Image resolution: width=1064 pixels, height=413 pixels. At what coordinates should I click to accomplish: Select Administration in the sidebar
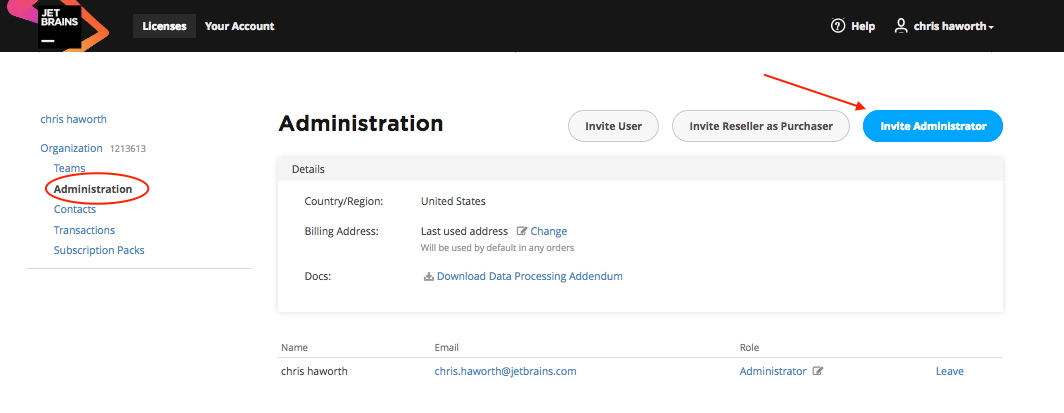point(93,189)
